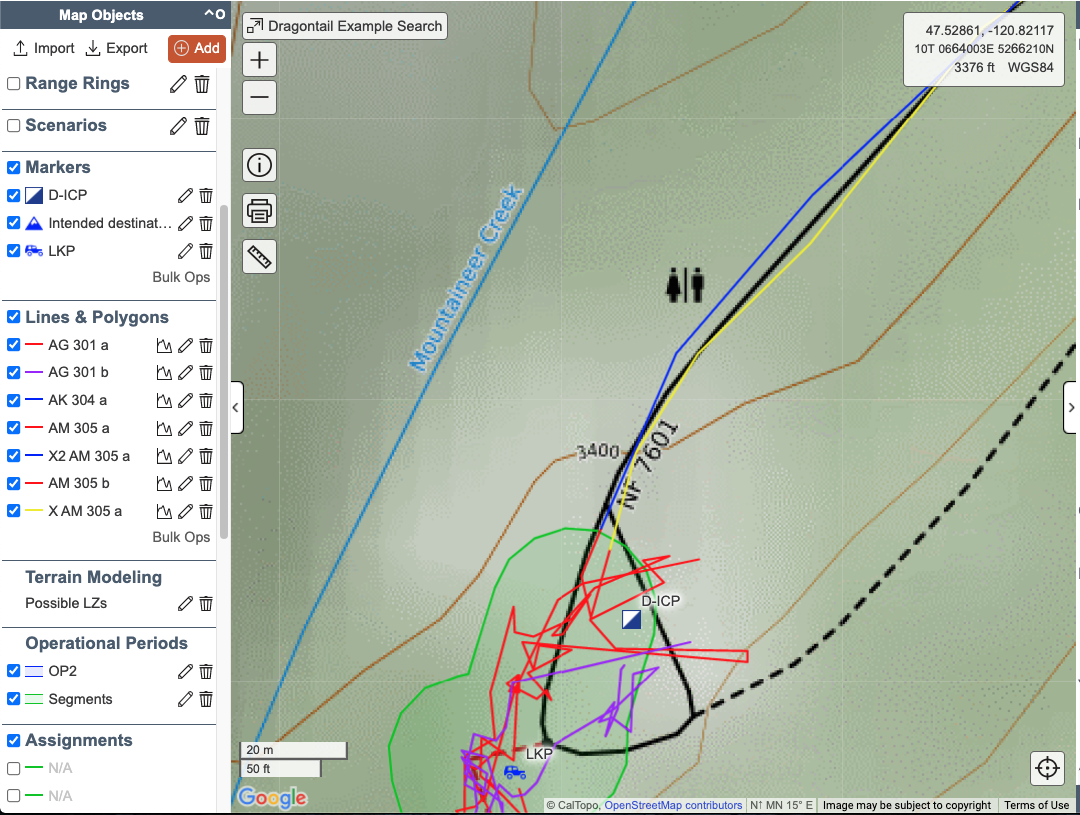Hide the LKP marker
Viewport: 1080px width, 815px height.
[13, 251]
